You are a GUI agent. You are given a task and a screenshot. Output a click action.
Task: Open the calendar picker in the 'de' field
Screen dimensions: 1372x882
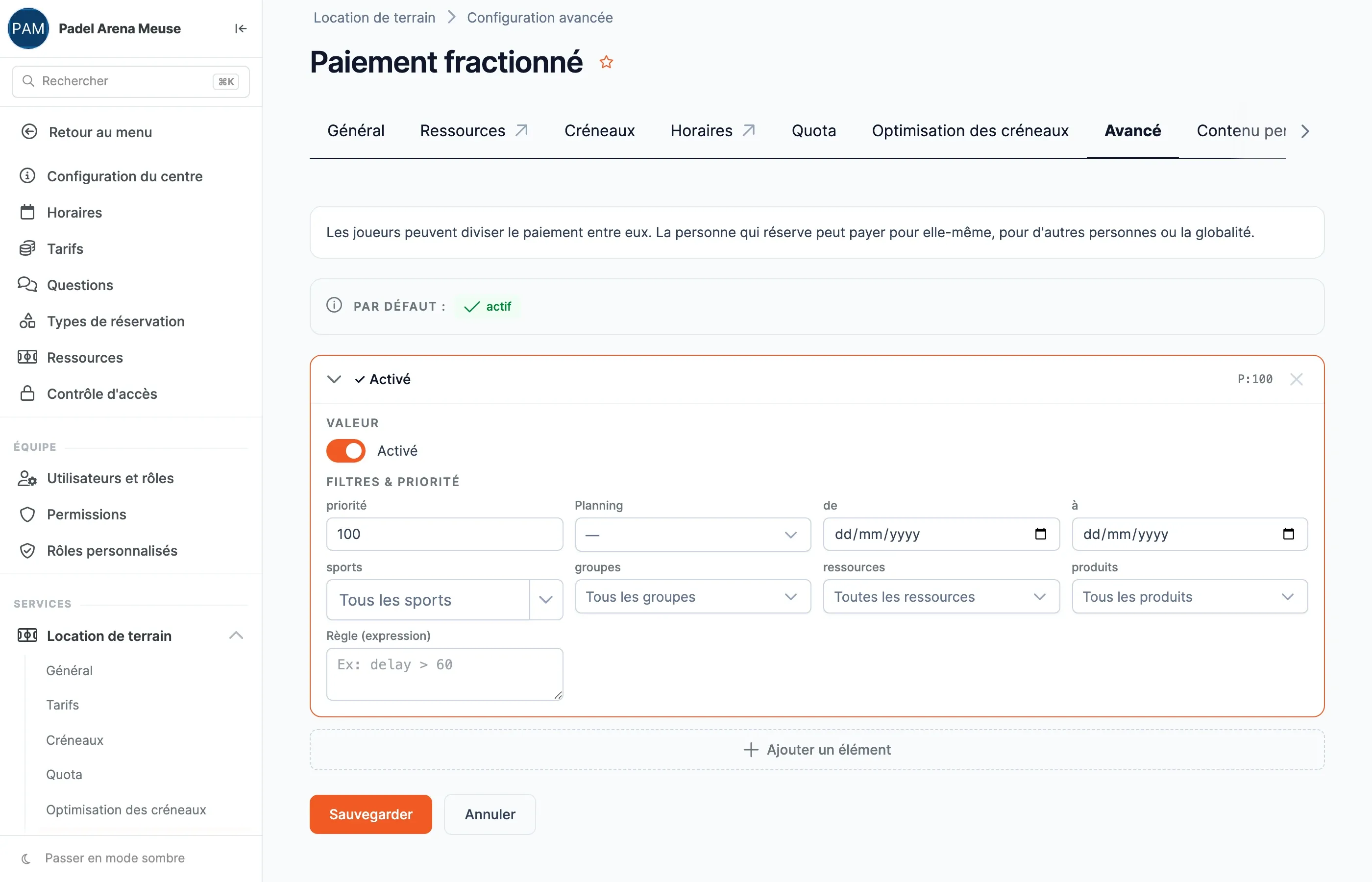click(x=1040, y=534)
